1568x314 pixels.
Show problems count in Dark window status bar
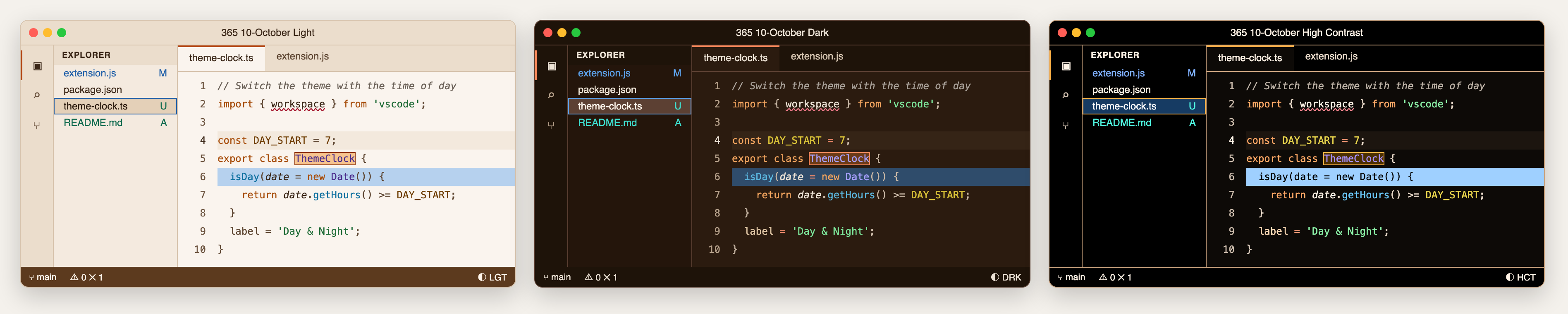(601, 277)
